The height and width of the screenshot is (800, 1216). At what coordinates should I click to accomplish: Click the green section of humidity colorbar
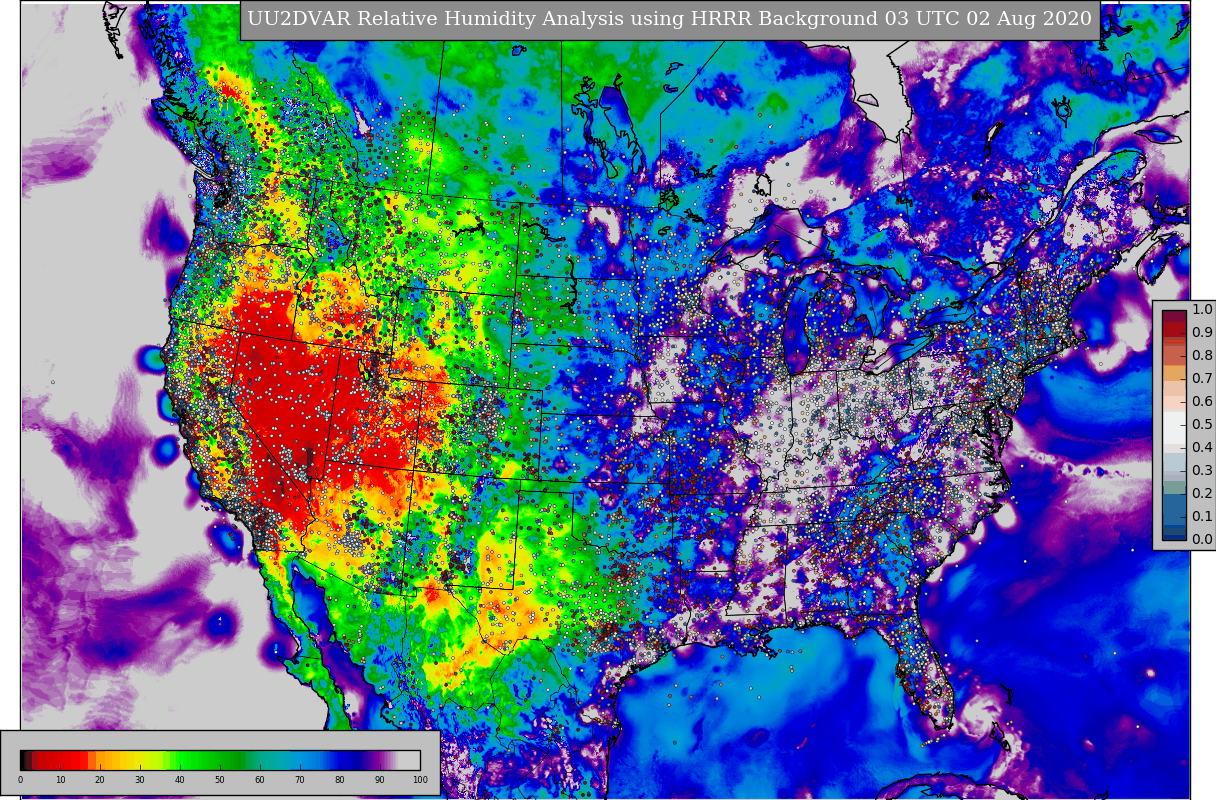[210, 760]
